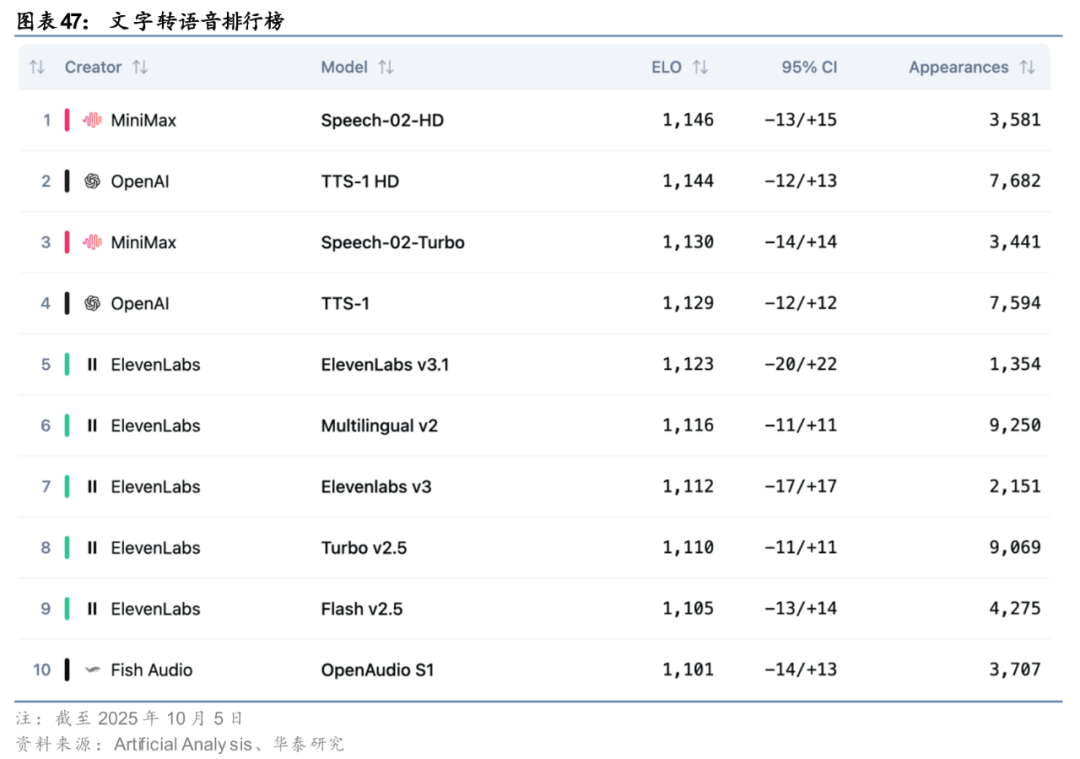Select the Speech-02-HD model name

[382, 121]
